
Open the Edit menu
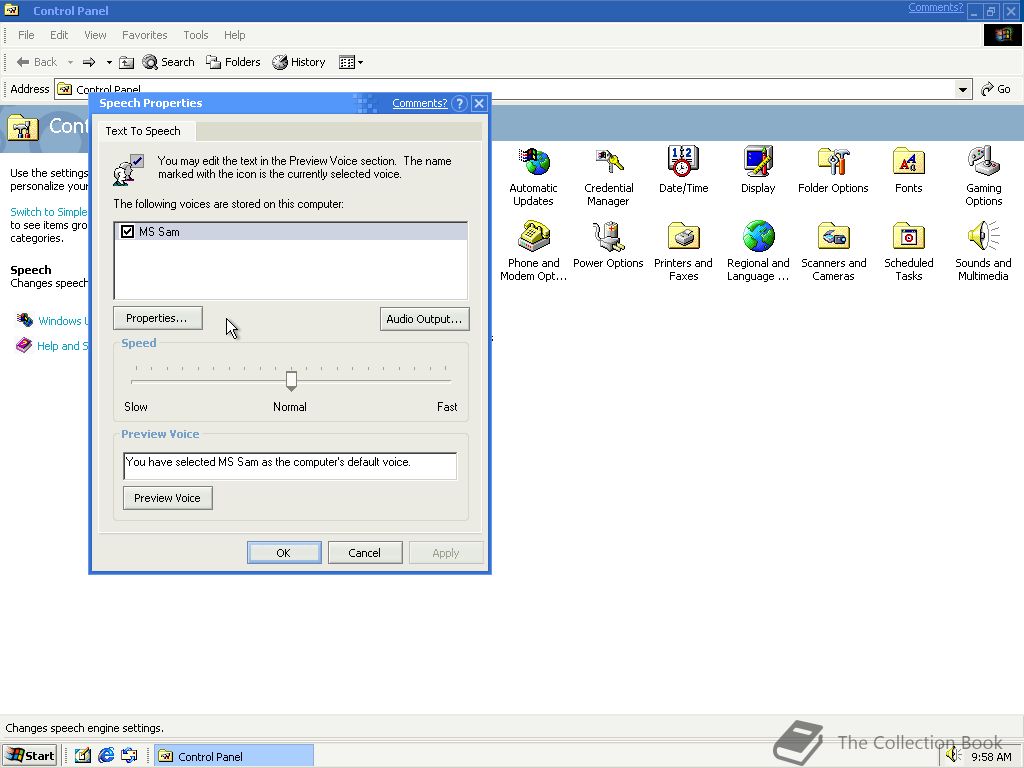point(59,35)
